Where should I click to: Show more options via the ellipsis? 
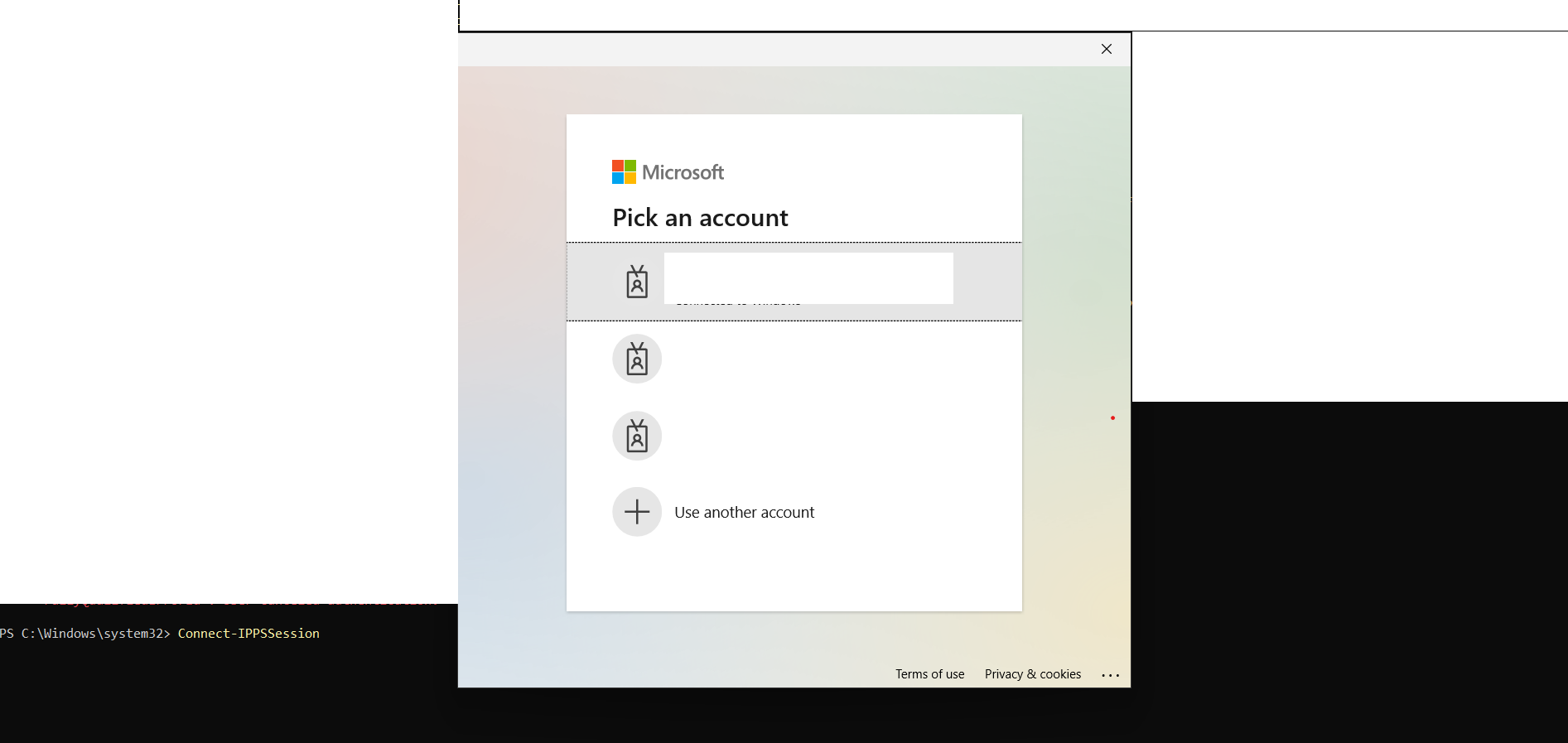pyautogui.click(x=1111, y=675)
